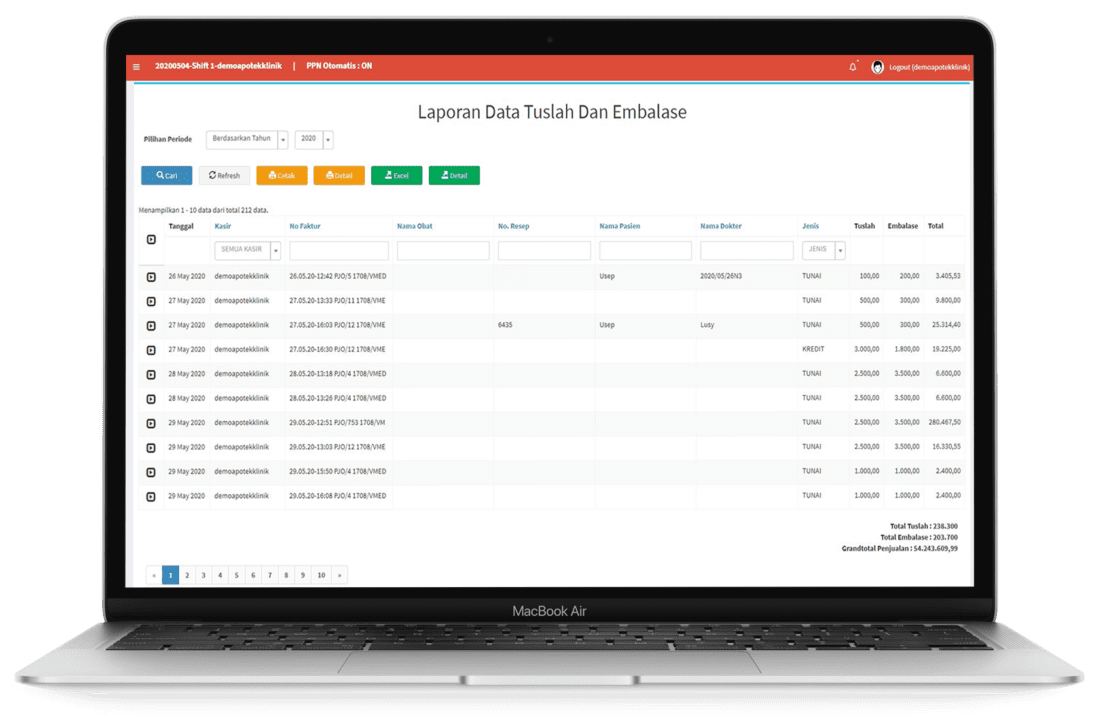Click the Nama Pasien filter input field

coord(645,249)
